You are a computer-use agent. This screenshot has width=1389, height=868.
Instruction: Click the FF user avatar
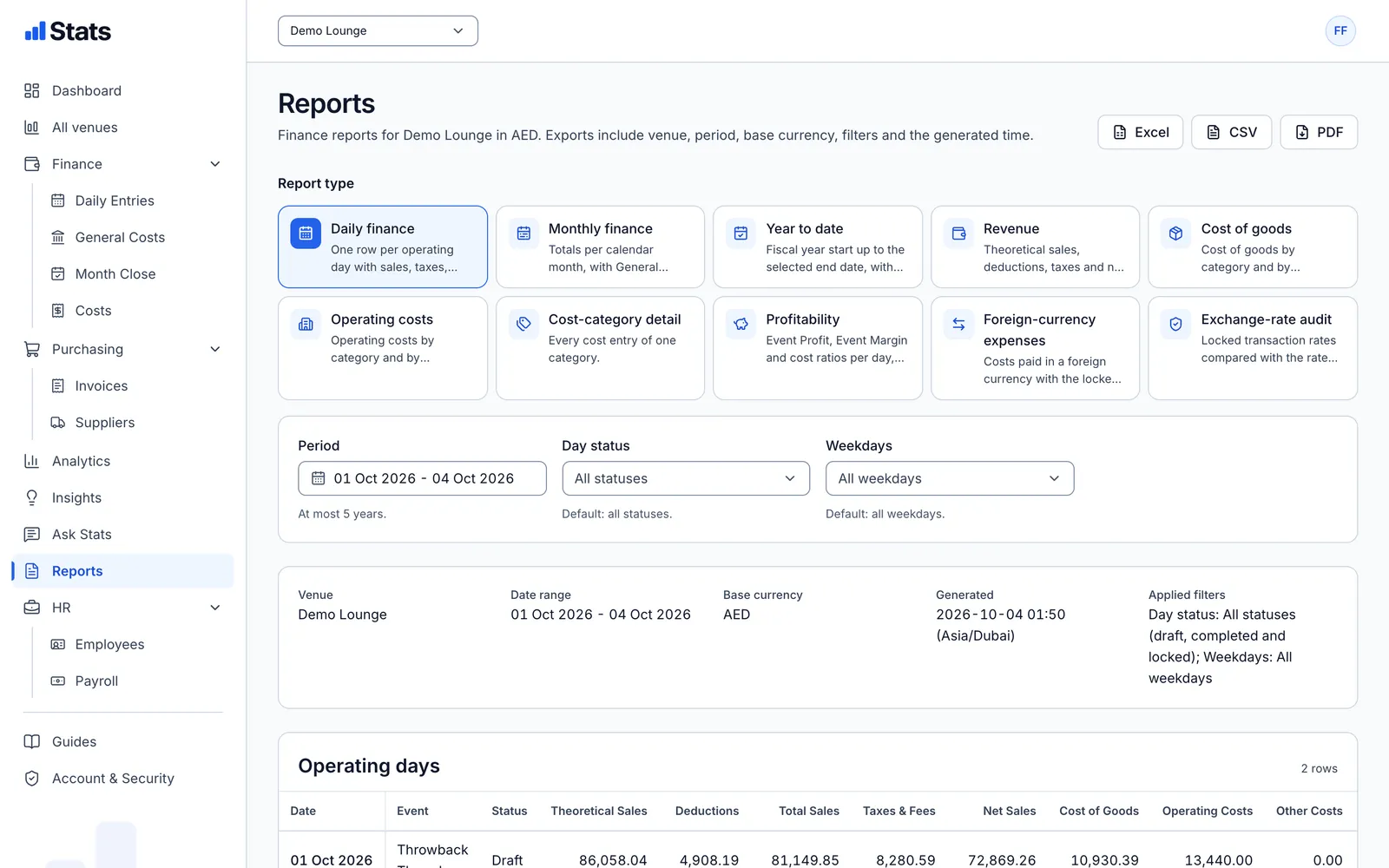coord(1340,30)
